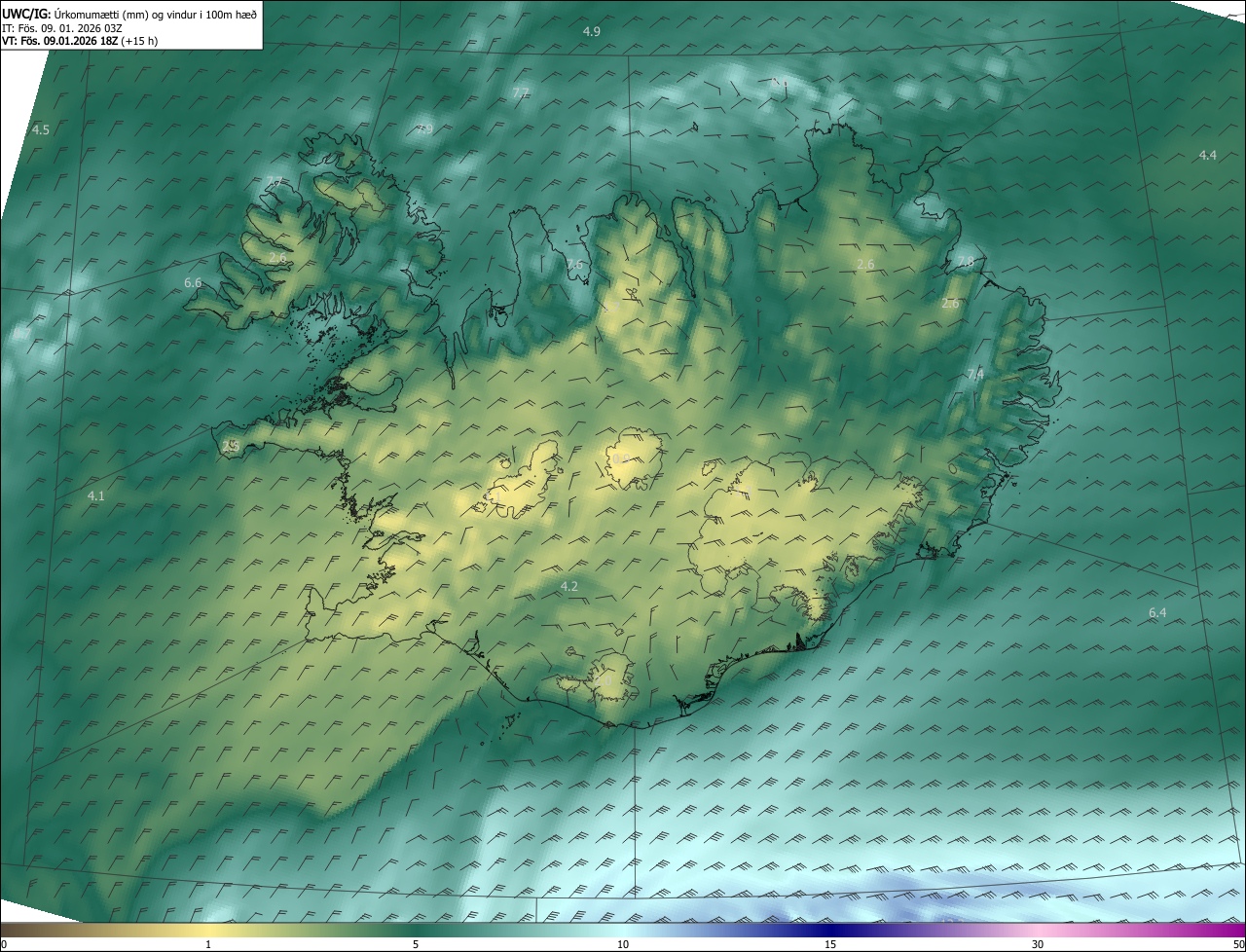Screen dimensions: 1246x952
Task: Click the 0 tick on the color scale
Action: [4, 944]
